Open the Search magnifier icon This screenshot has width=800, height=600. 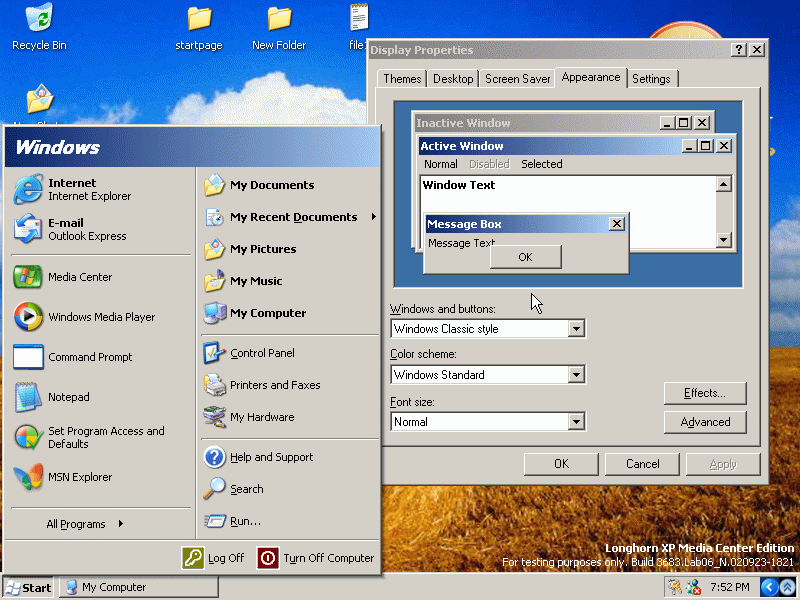[x=214, y=489]
